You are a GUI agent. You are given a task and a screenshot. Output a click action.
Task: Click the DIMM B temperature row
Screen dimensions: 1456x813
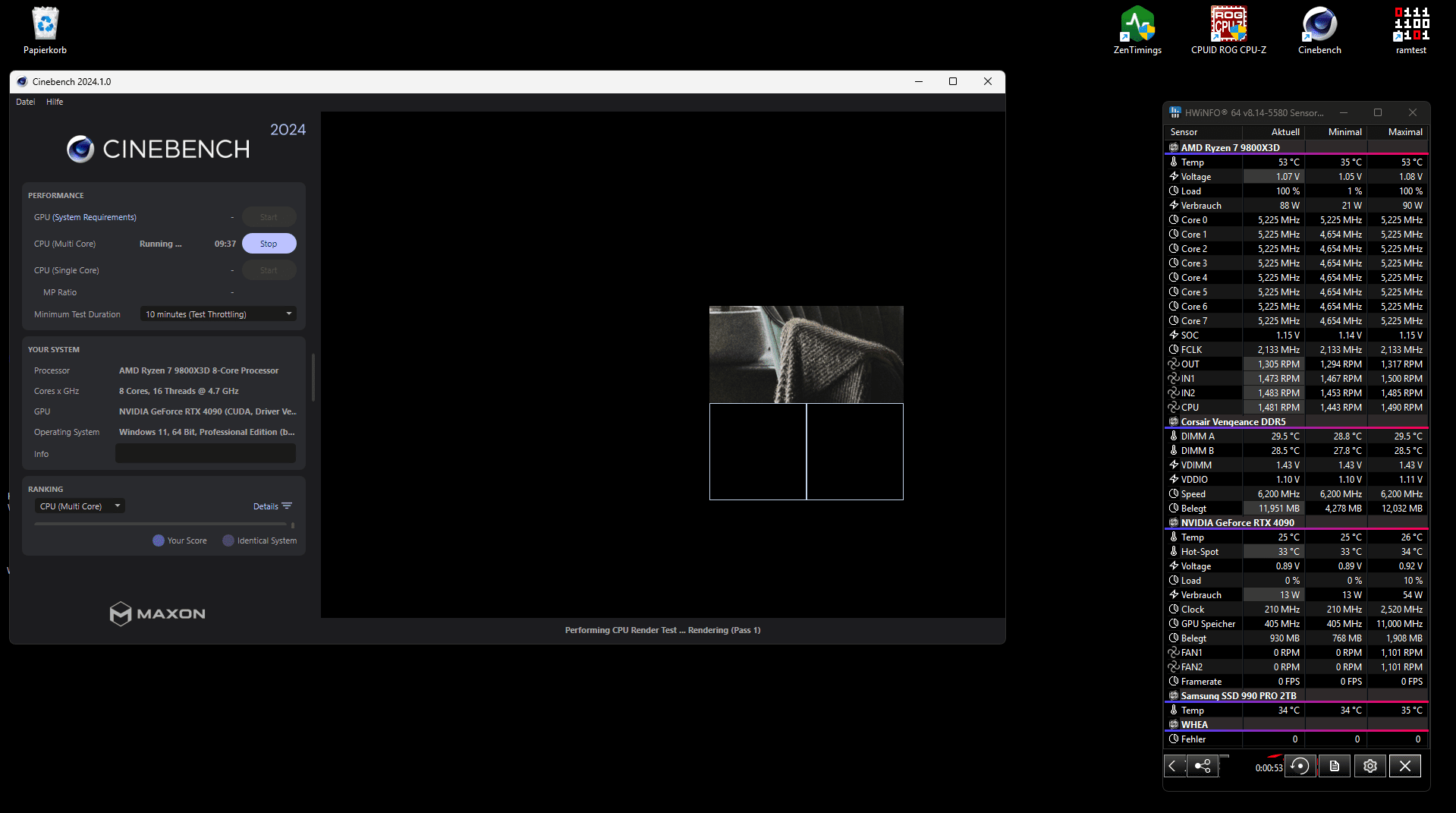pos(1297,451)
